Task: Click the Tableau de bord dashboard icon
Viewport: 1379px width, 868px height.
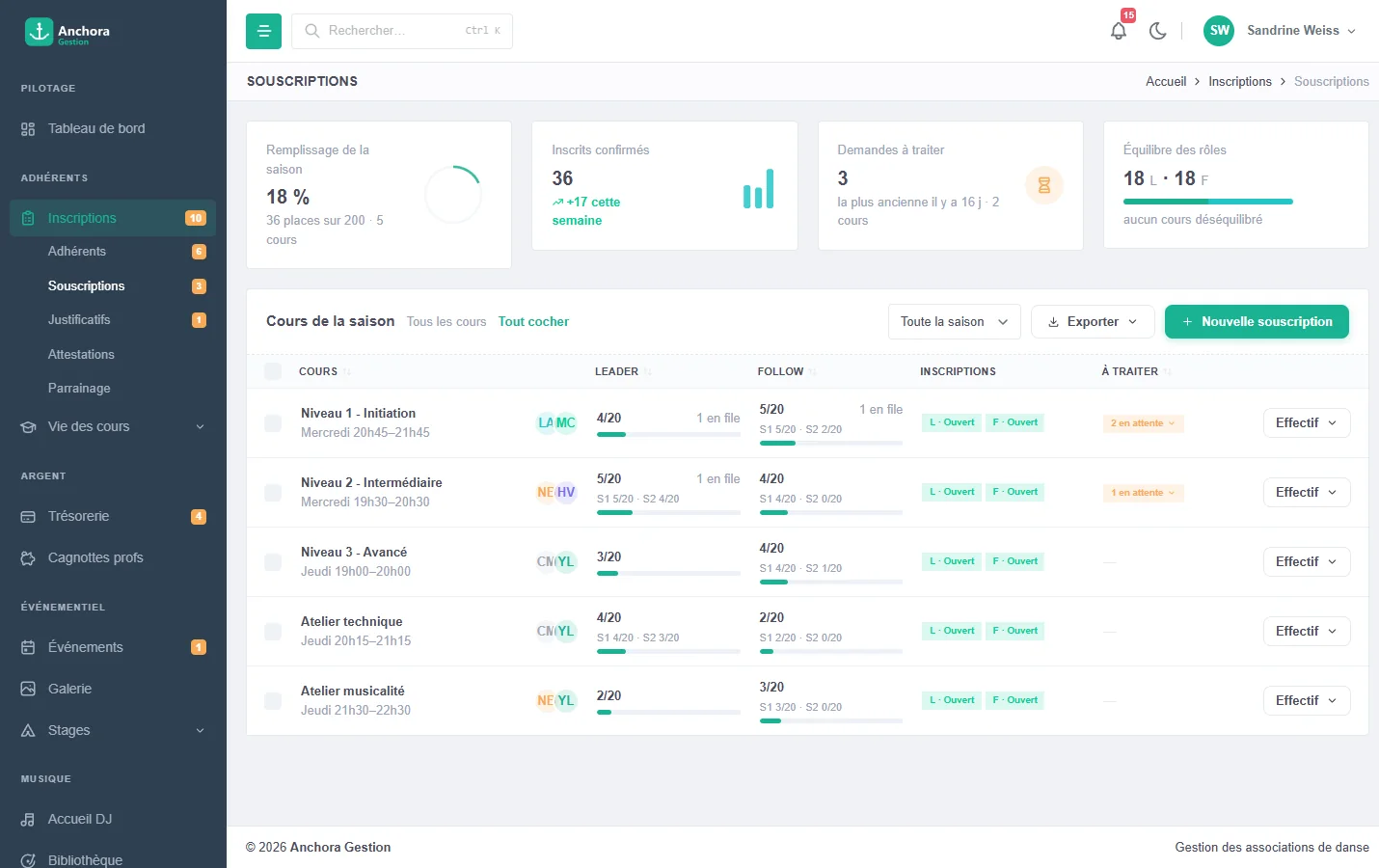Action: coord(28,129)
